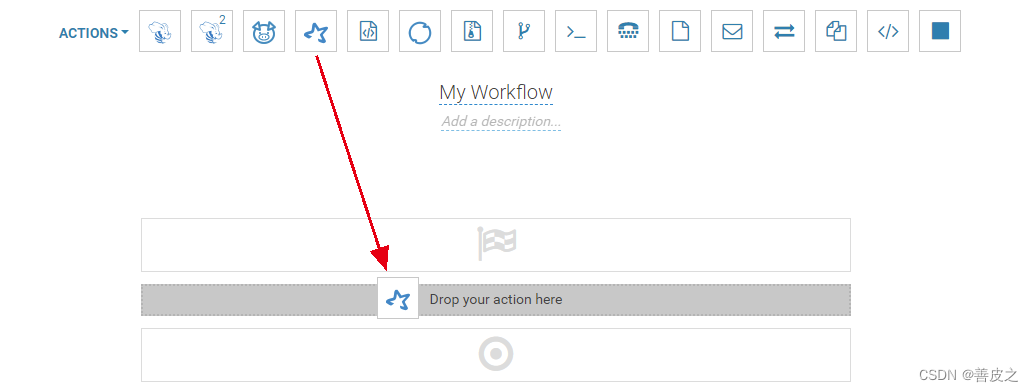Screen dimensions: 1034x392
Task: Open the ACTIONS dropdown menu
Action: 94,33
